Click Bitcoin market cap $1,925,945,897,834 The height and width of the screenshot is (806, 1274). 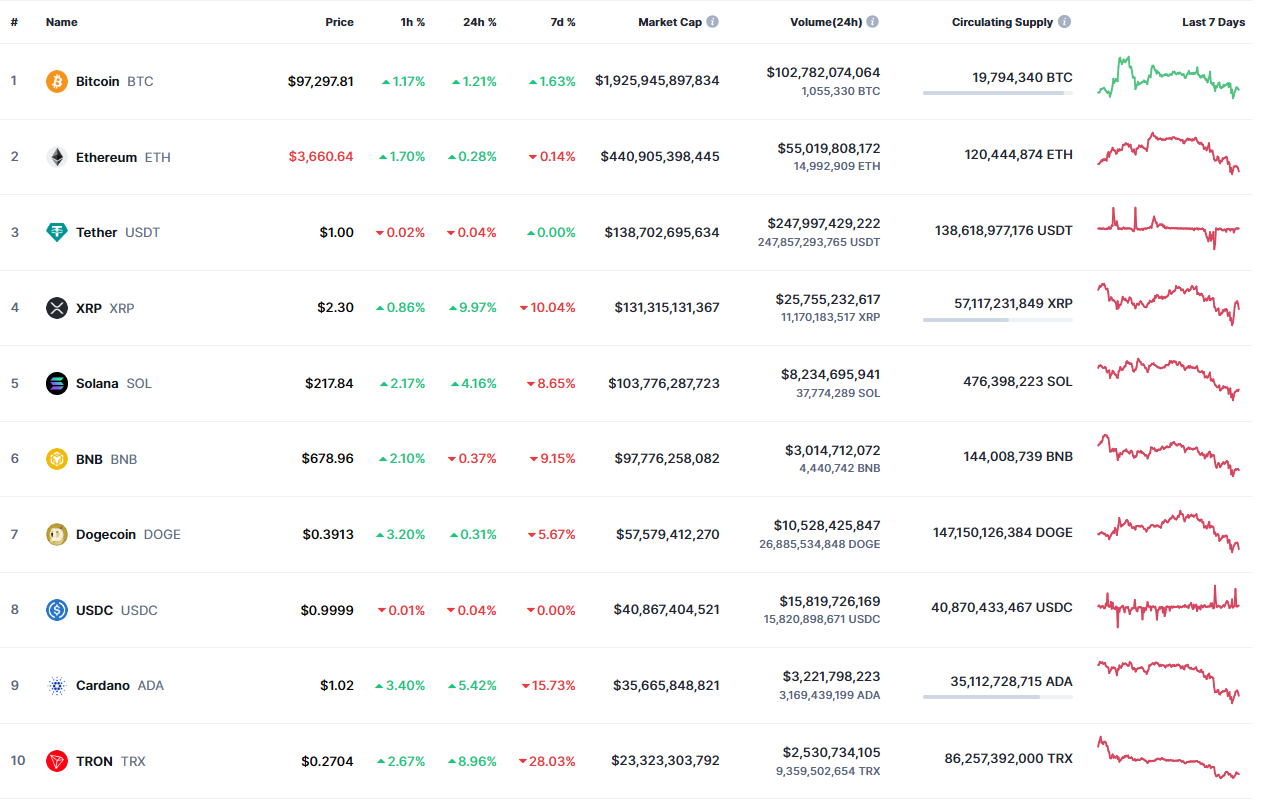tap(657, 80)
